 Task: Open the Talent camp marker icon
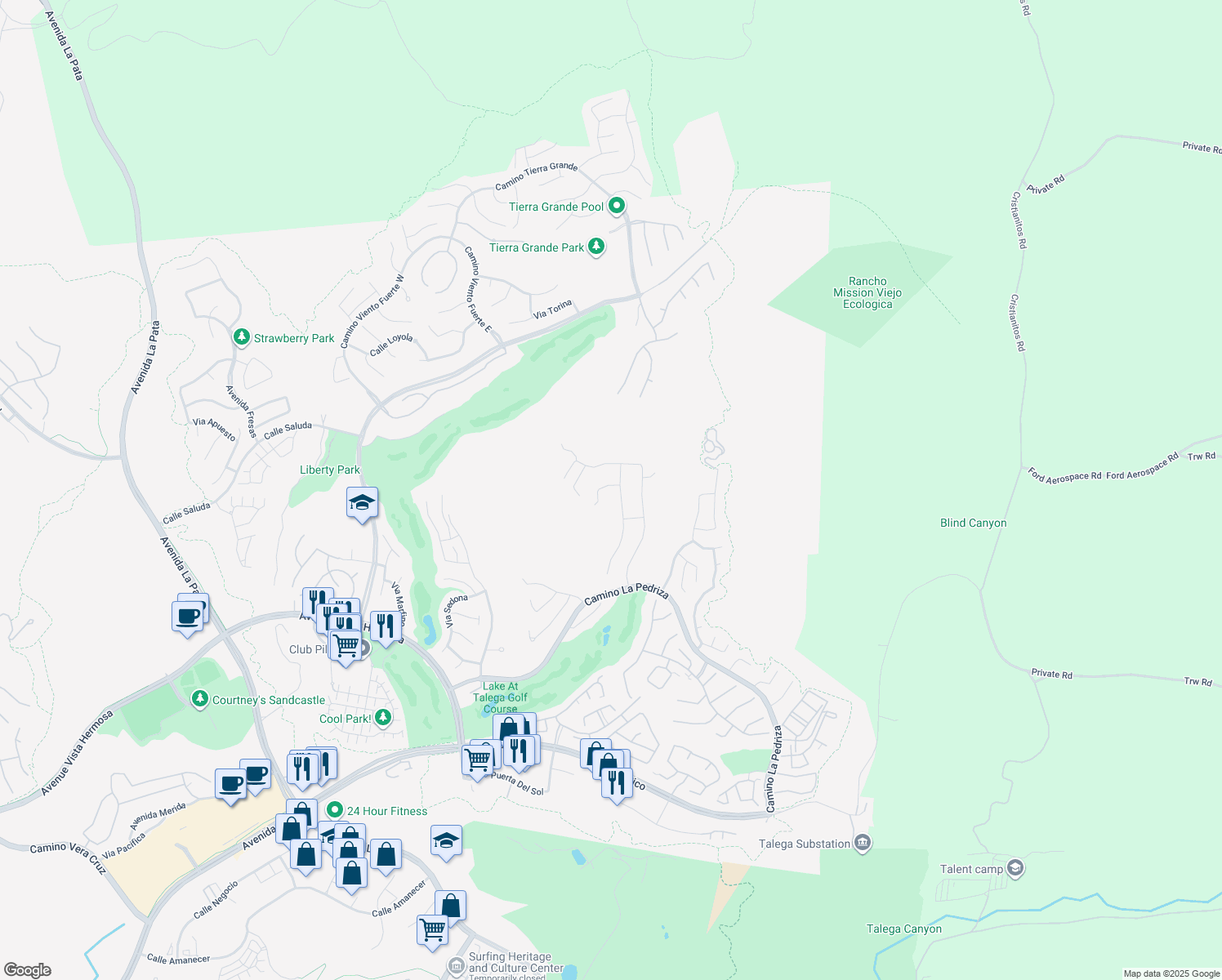point(1015,868)
